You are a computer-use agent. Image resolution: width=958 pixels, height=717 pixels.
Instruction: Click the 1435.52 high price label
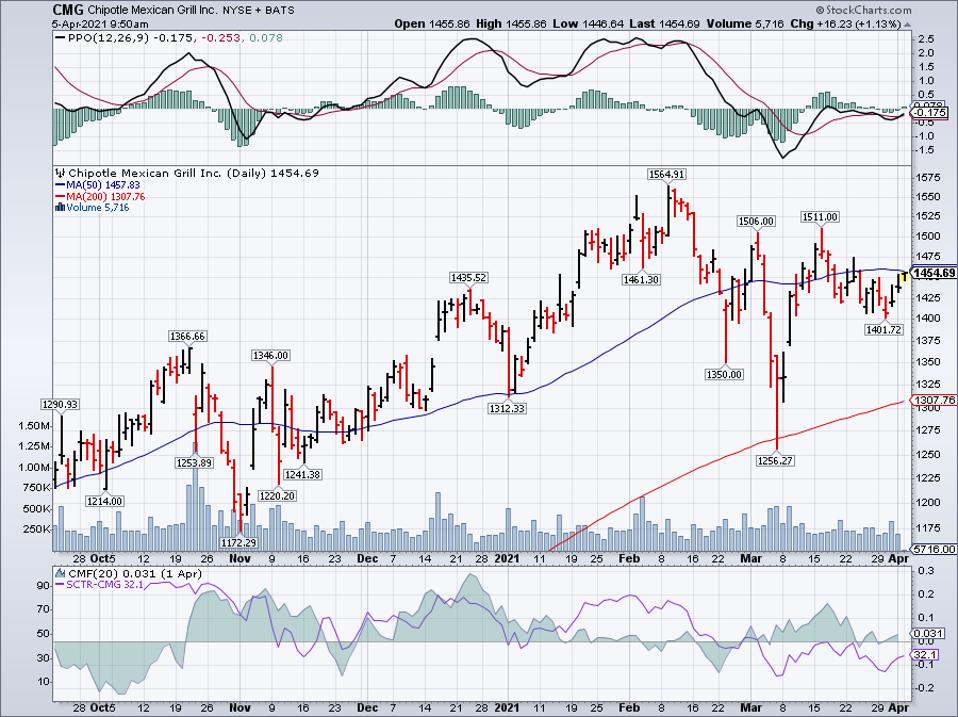click(x=469, y=277)
